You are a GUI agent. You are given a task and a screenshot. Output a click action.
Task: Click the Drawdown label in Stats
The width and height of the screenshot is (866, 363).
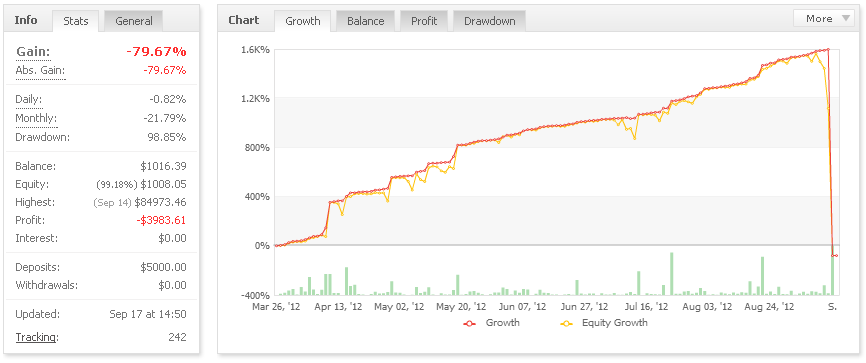pos(43,136)
